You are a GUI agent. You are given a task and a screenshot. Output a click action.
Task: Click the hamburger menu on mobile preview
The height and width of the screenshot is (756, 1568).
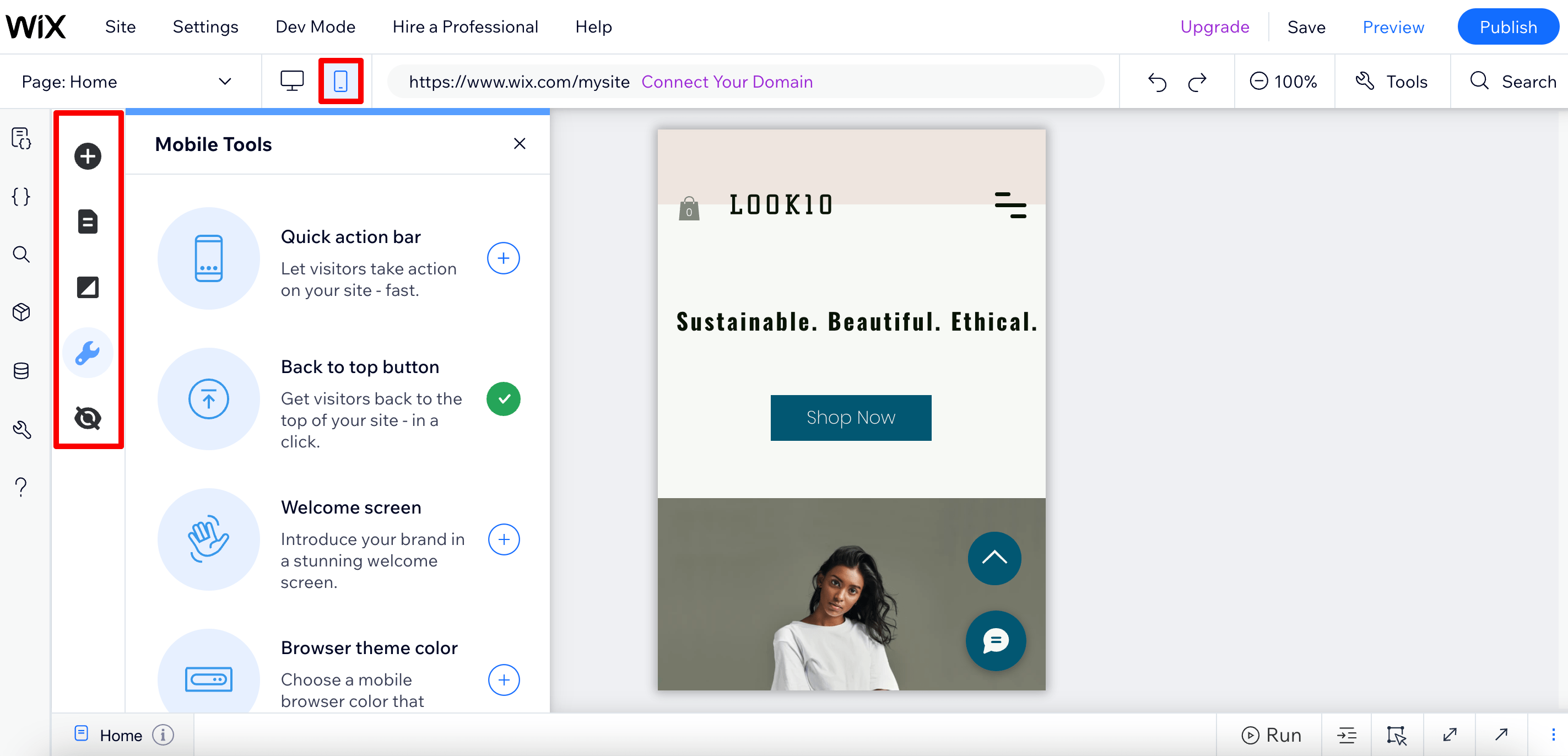point(1010,205)
